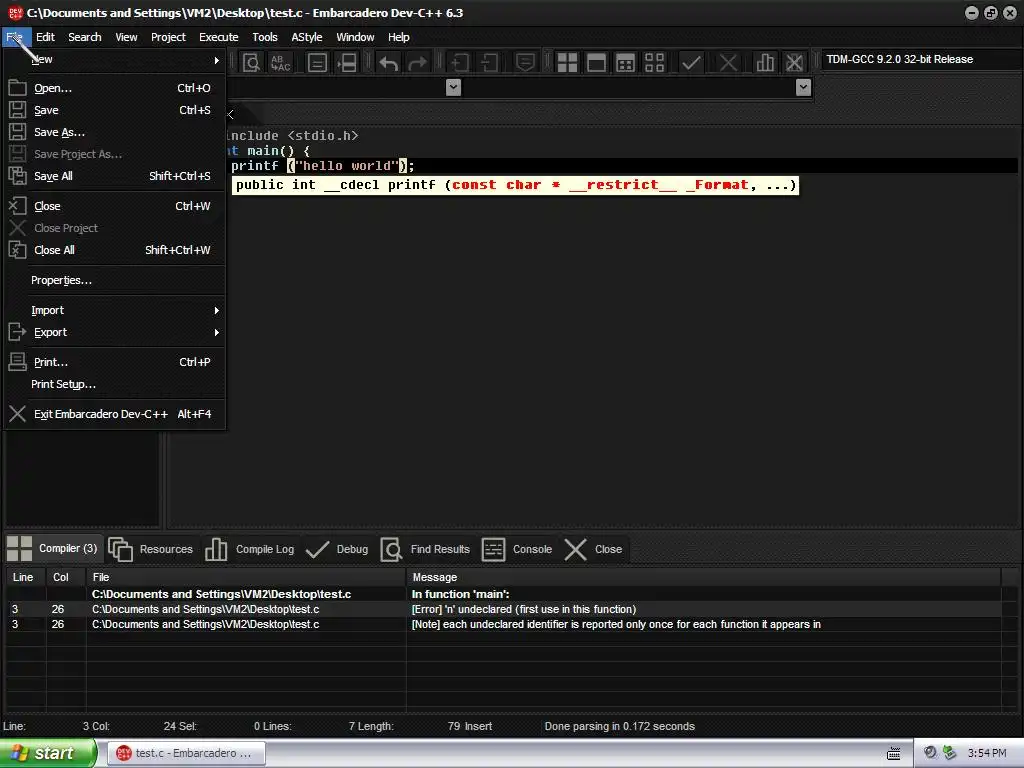Open the Window menu
The height and width of the screenshot is (768, 1024).
click(x=355, y=37)
